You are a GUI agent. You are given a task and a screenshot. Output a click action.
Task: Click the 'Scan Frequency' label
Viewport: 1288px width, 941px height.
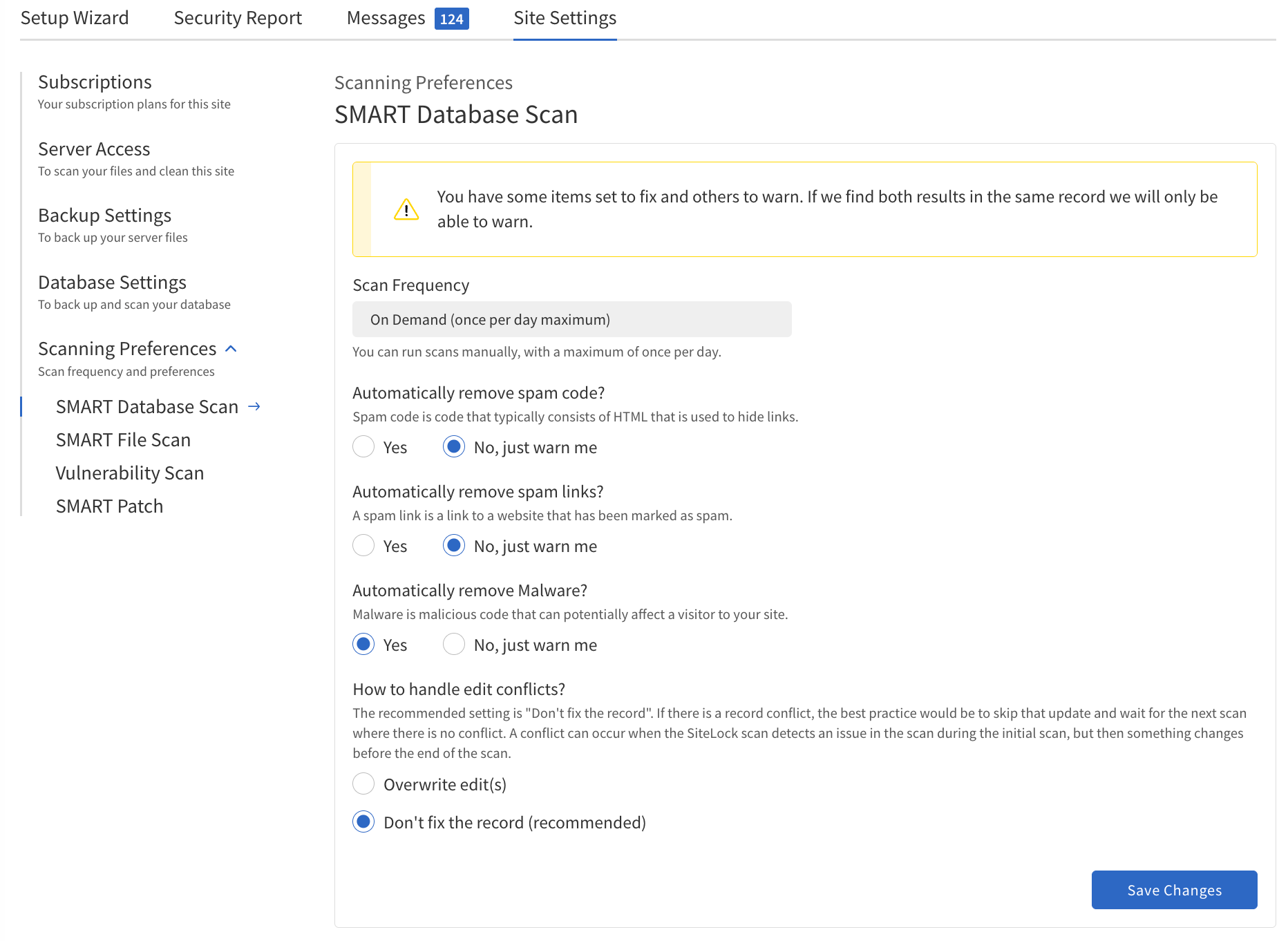(x=411, y=285)
